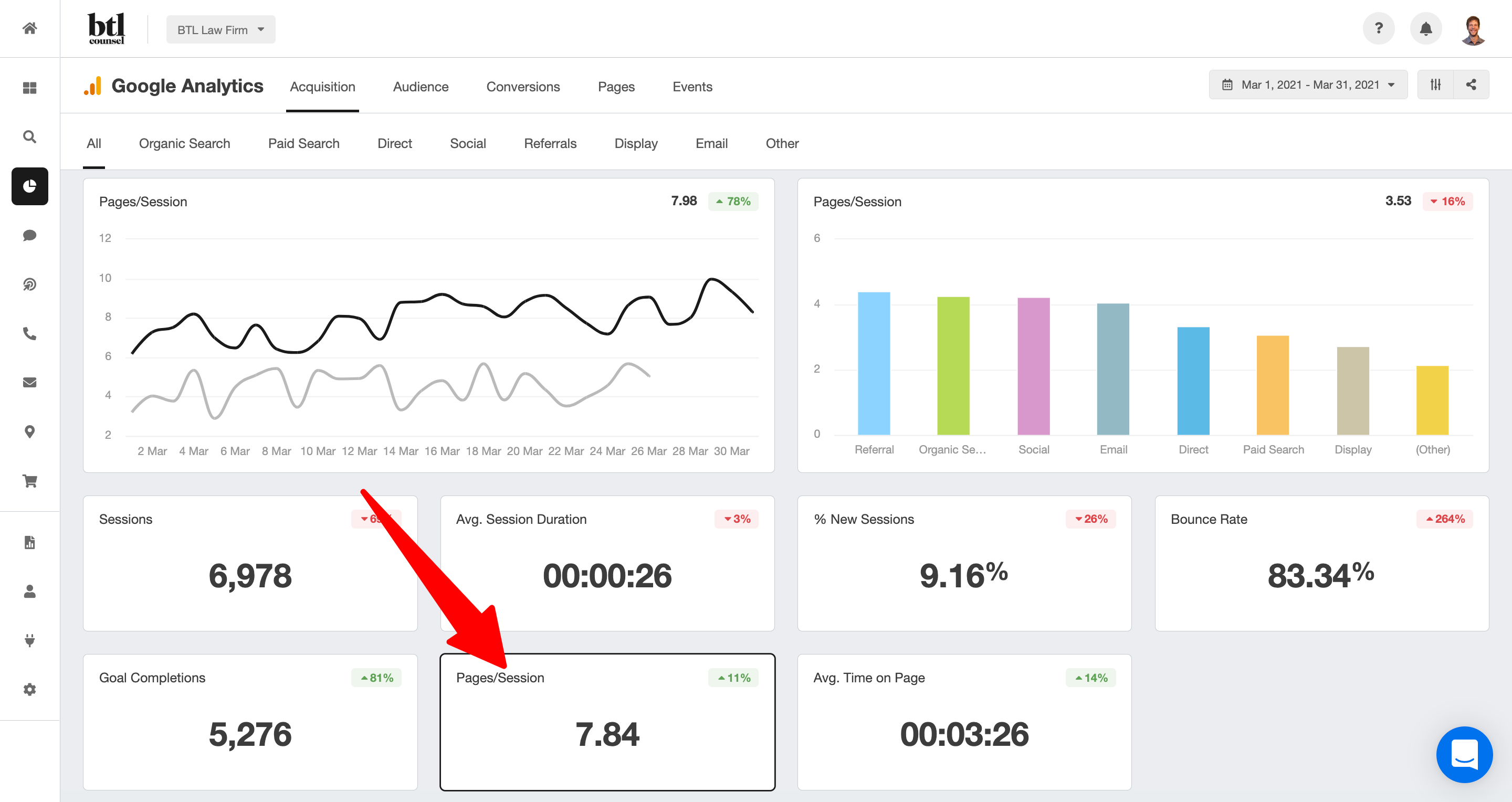Open the user profile sidebar icon
This screenshot has width=1512, height=802.
tap(30, 592)
